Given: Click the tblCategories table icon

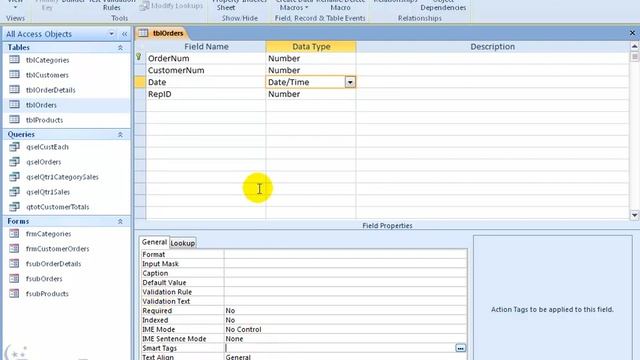Looking at the screenshot, I should pos(14,60).
